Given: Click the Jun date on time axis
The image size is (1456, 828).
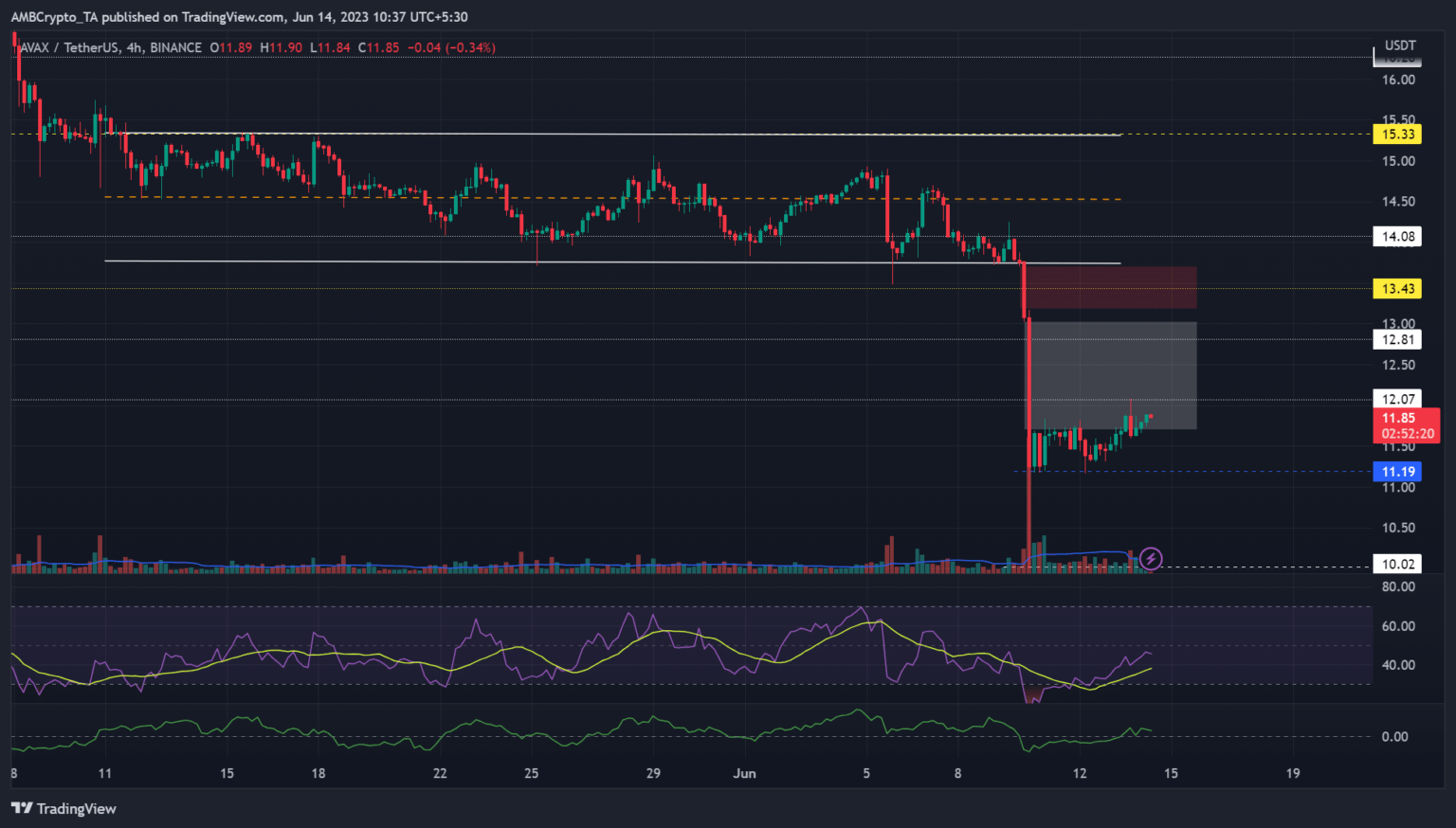Looking at the screenshot, I should coord(744,773).
